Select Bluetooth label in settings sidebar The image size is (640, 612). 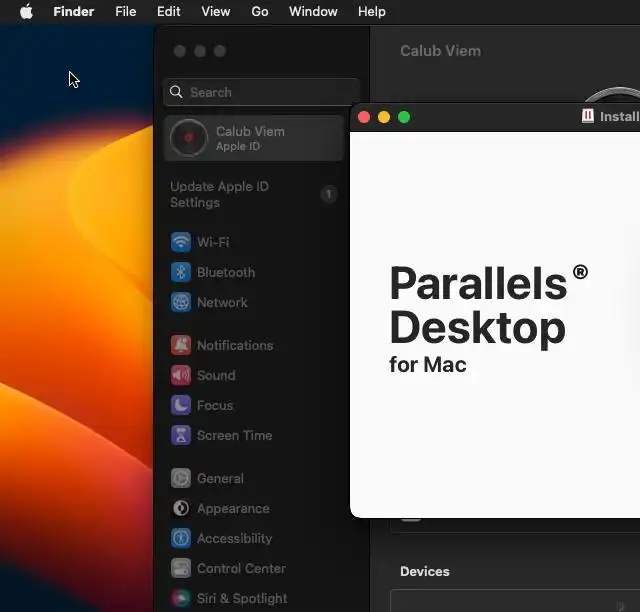point(226,272)
